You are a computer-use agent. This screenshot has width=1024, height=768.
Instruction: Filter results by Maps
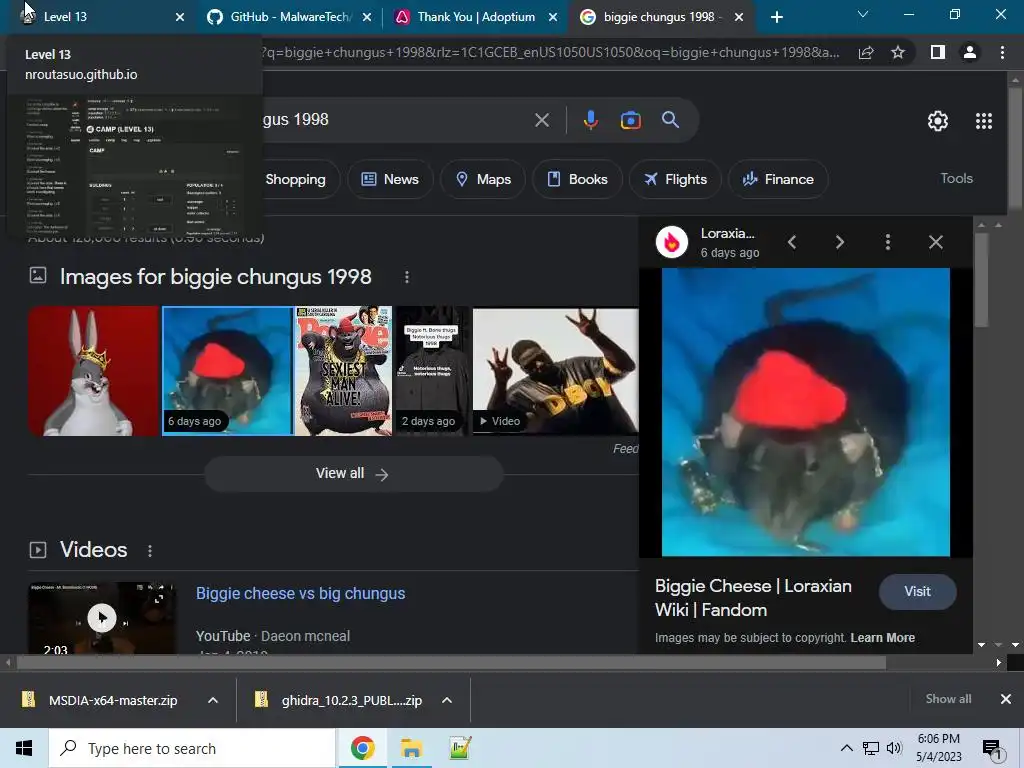coord(483,179)
